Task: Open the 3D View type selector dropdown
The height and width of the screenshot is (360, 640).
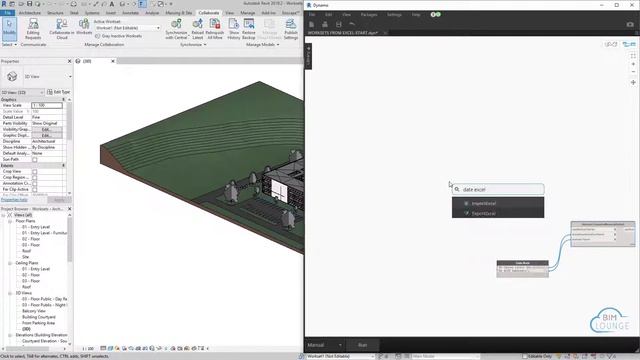Action: [70, 77]
